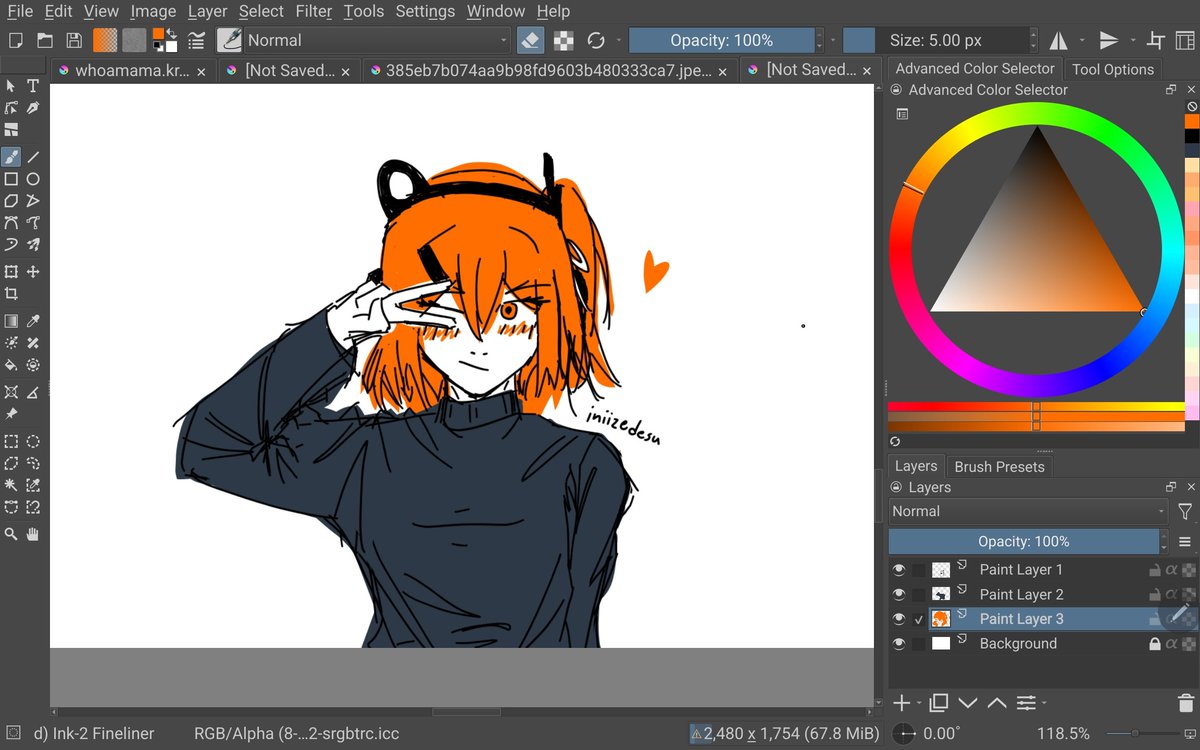
Task: Select the Freehand Brush tool
Action: tap(11, 157)
